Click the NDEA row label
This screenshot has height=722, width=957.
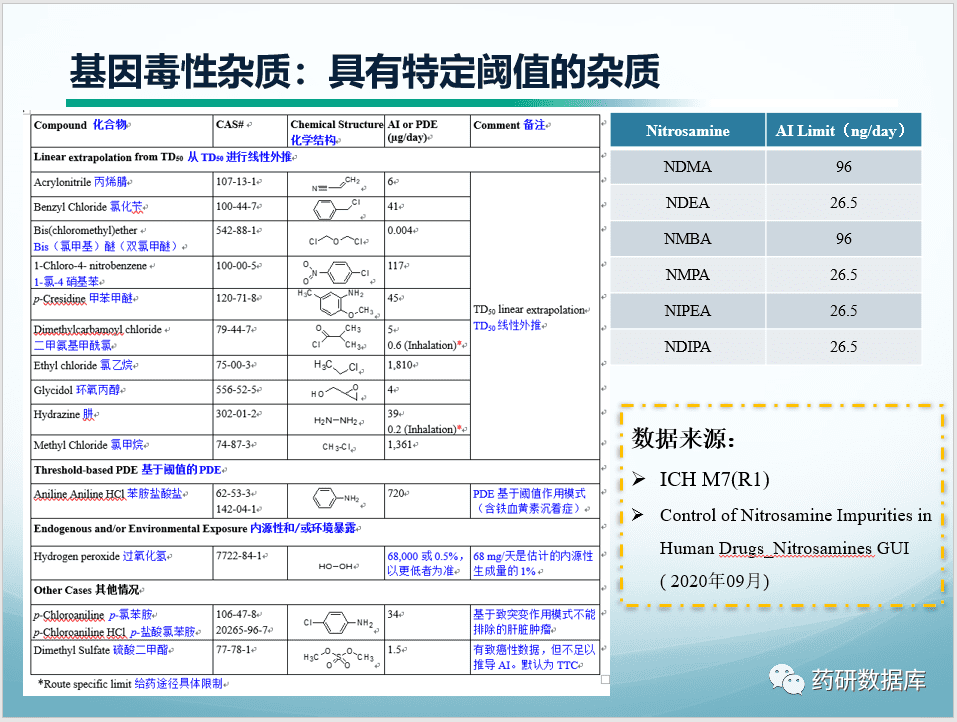pos(688,203)
